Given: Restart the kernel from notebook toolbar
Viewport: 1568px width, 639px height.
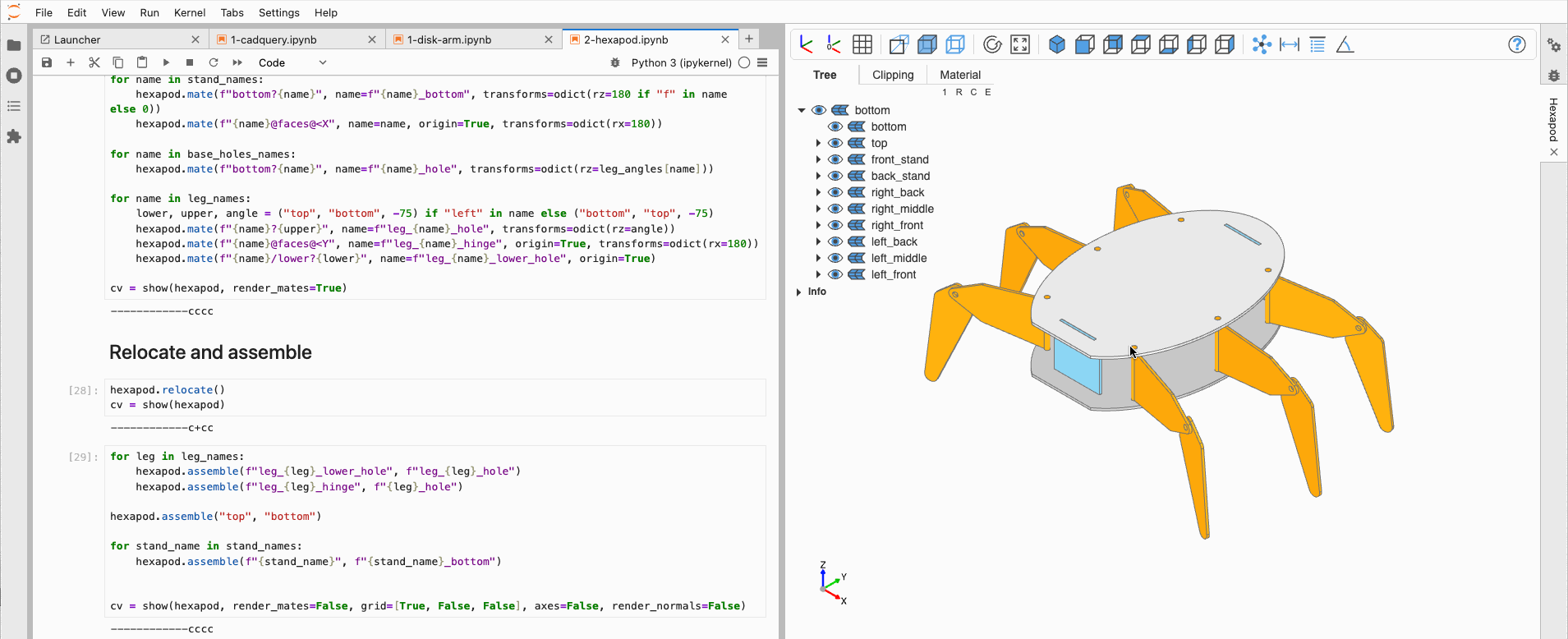Looking at the screenshot, I should tap(214, 62).
